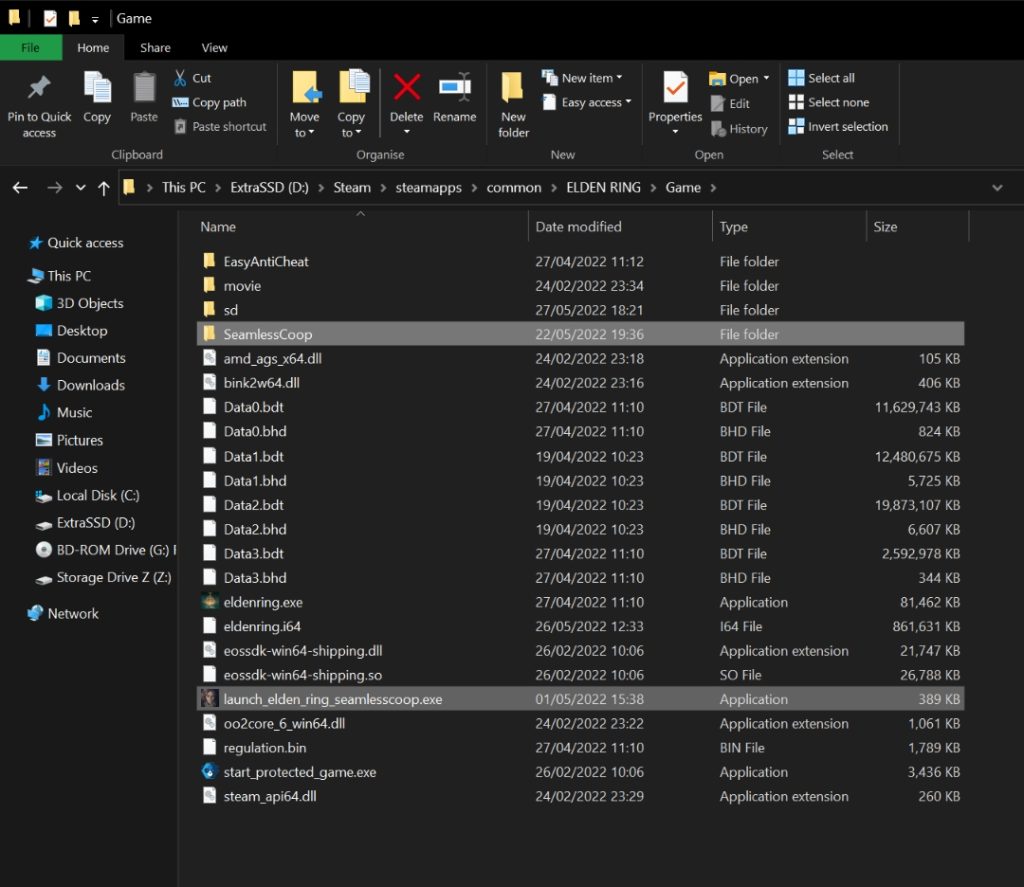Select the eldenring.i64 file
Image resolution: width=1024 pixels, height=887 pixels.
[x=580, y=626]
